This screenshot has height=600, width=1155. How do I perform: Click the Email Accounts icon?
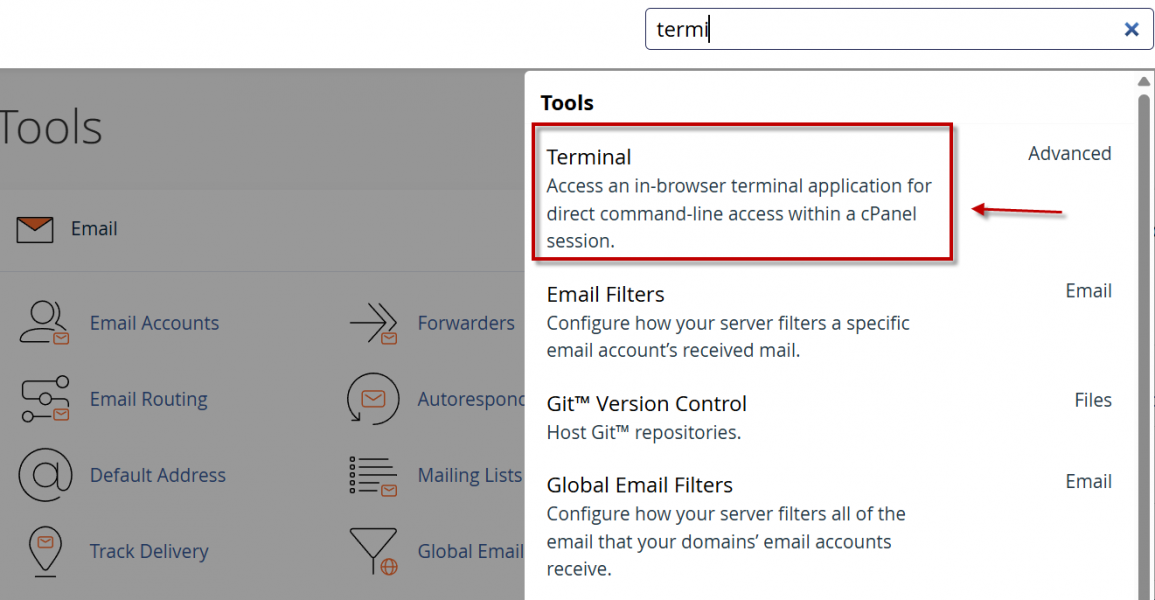[x=45, y=323]
